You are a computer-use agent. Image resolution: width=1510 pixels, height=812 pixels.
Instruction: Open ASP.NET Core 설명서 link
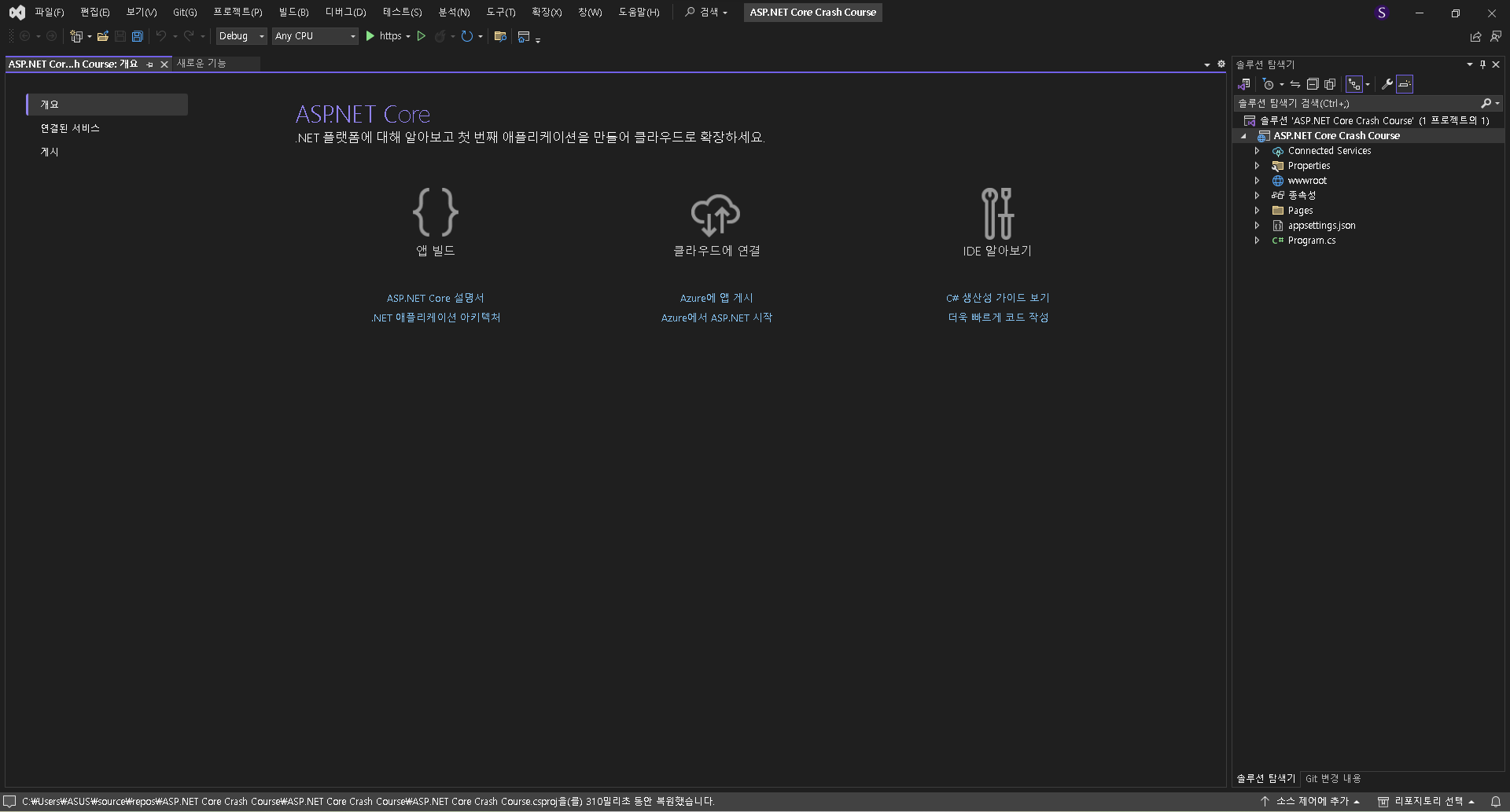435,298
